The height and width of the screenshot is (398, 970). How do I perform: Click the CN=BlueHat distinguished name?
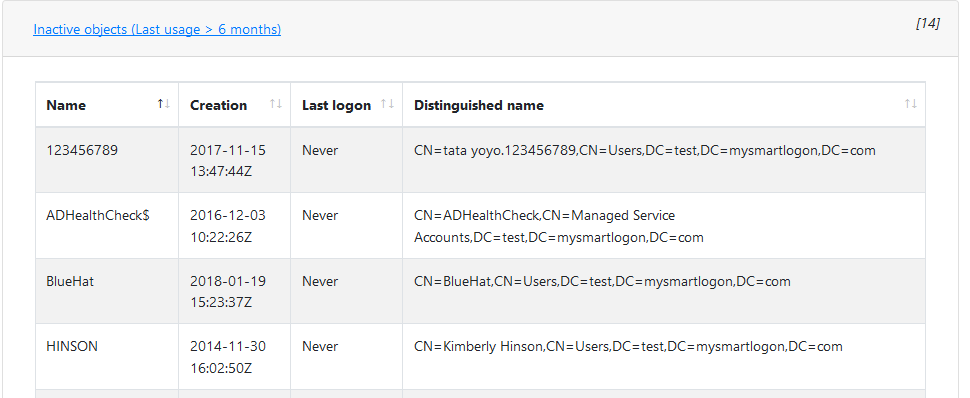(602, 282)
